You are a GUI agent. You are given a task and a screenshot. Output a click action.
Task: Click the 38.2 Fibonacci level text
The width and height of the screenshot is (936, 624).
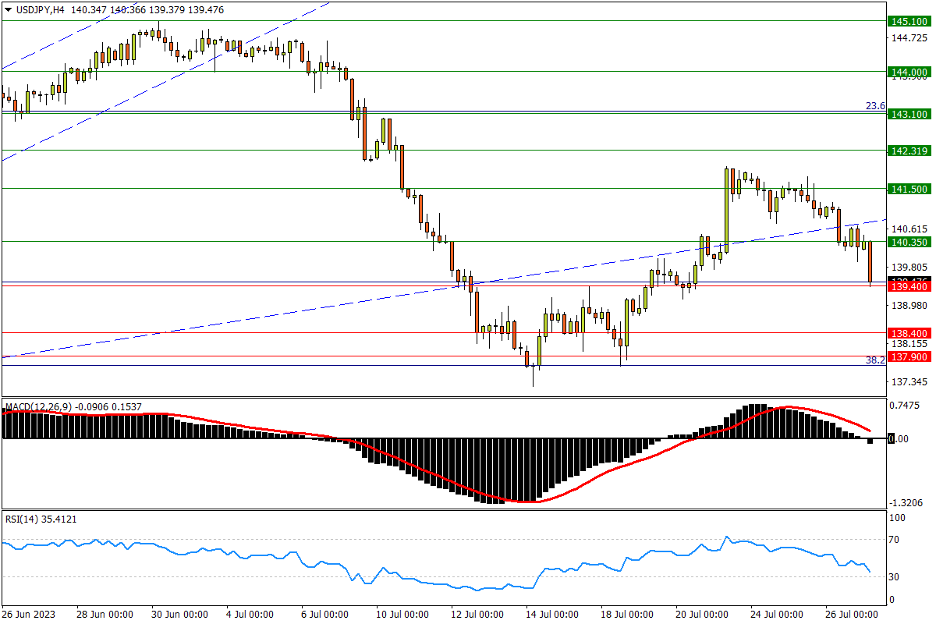(x=874, y=358)
